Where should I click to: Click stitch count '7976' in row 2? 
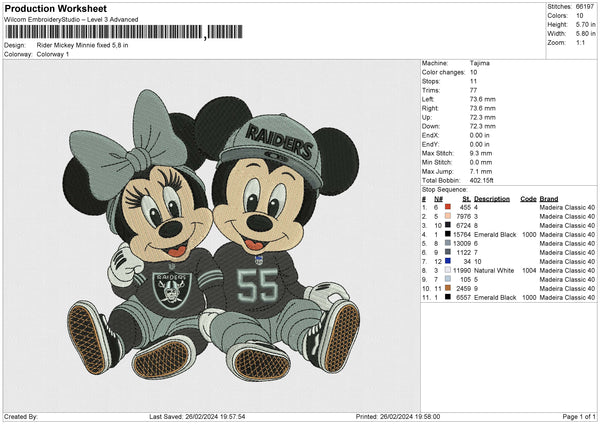click(463, 217)
